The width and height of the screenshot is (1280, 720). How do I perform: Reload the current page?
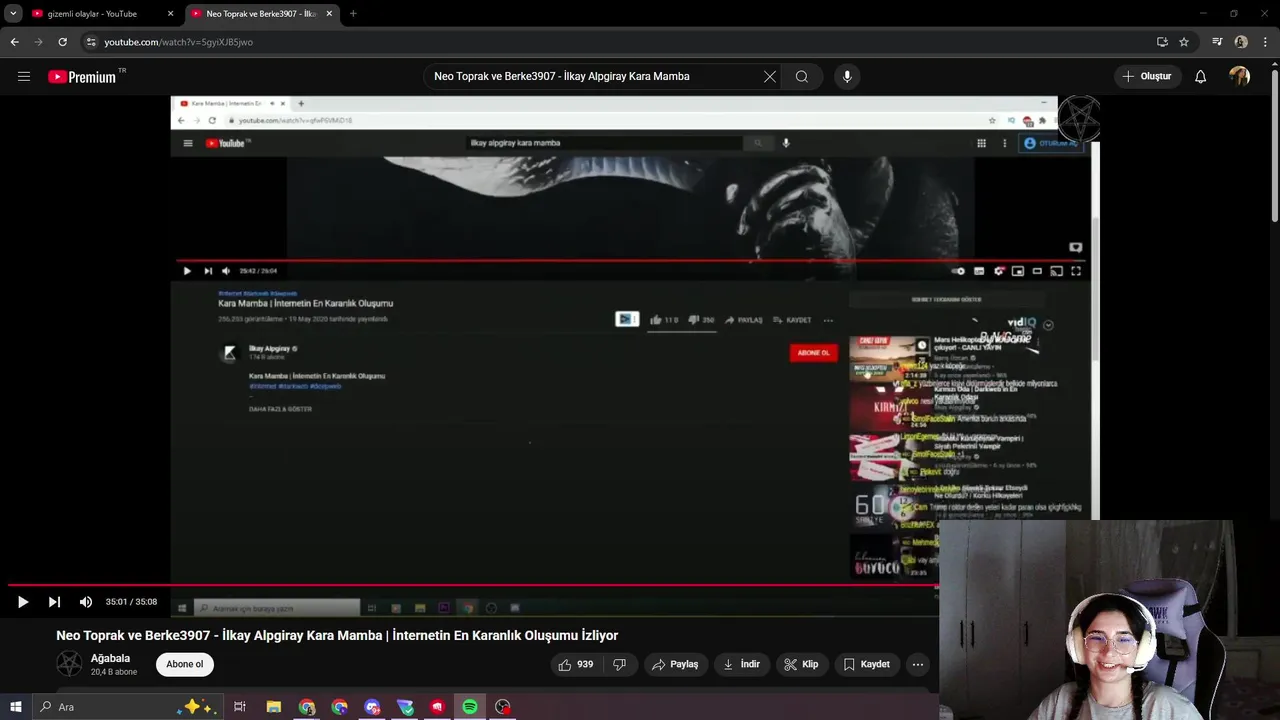point(62,42)
